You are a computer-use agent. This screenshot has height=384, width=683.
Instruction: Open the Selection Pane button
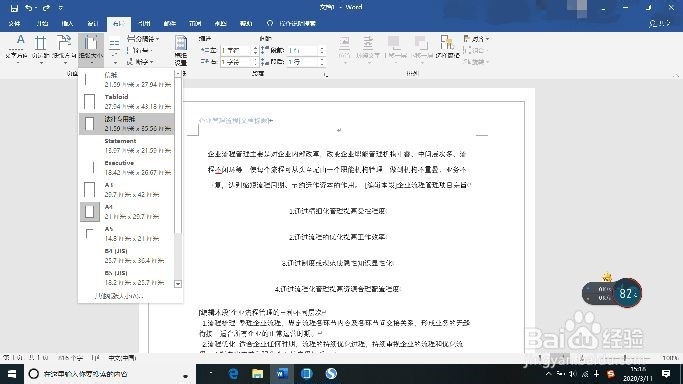447,48
